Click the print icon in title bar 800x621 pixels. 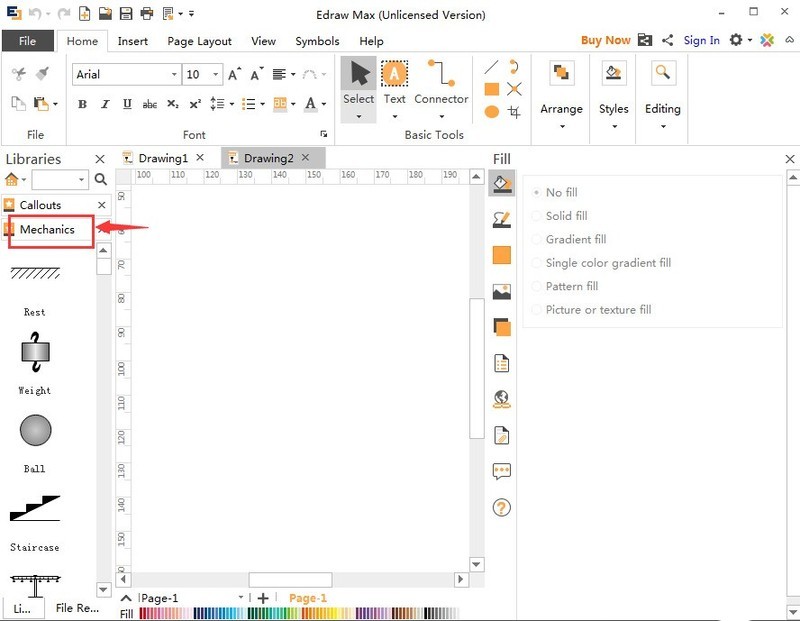(x=147, y=14)
